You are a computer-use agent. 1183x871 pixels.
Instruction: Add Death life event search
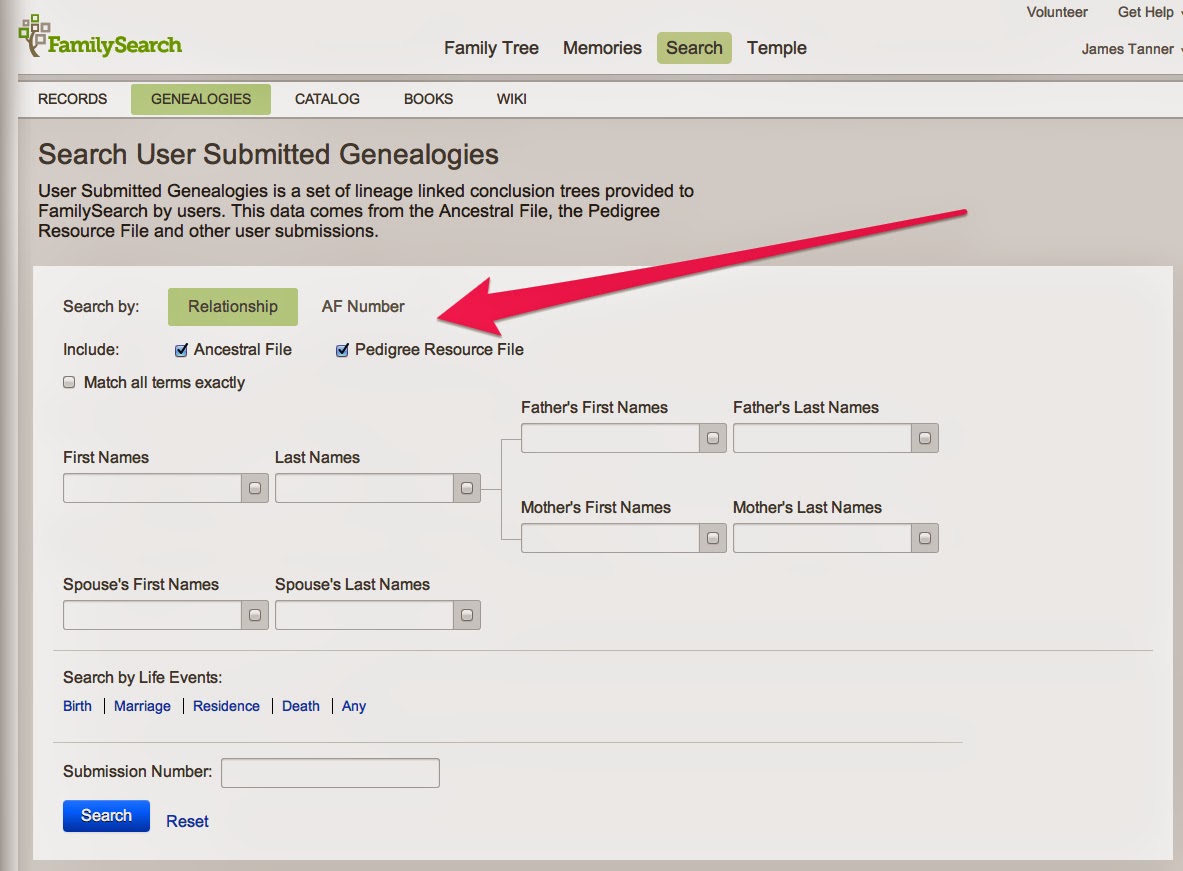tap(301, 706)
